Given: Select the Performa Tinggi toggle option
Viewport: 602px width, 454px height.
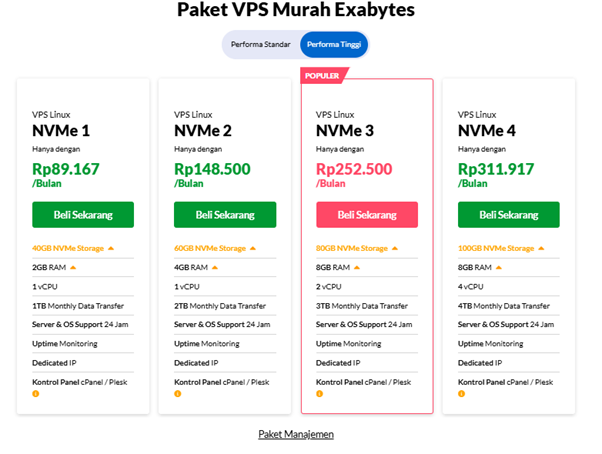Looking at the screenshot, I should point(335,45).
